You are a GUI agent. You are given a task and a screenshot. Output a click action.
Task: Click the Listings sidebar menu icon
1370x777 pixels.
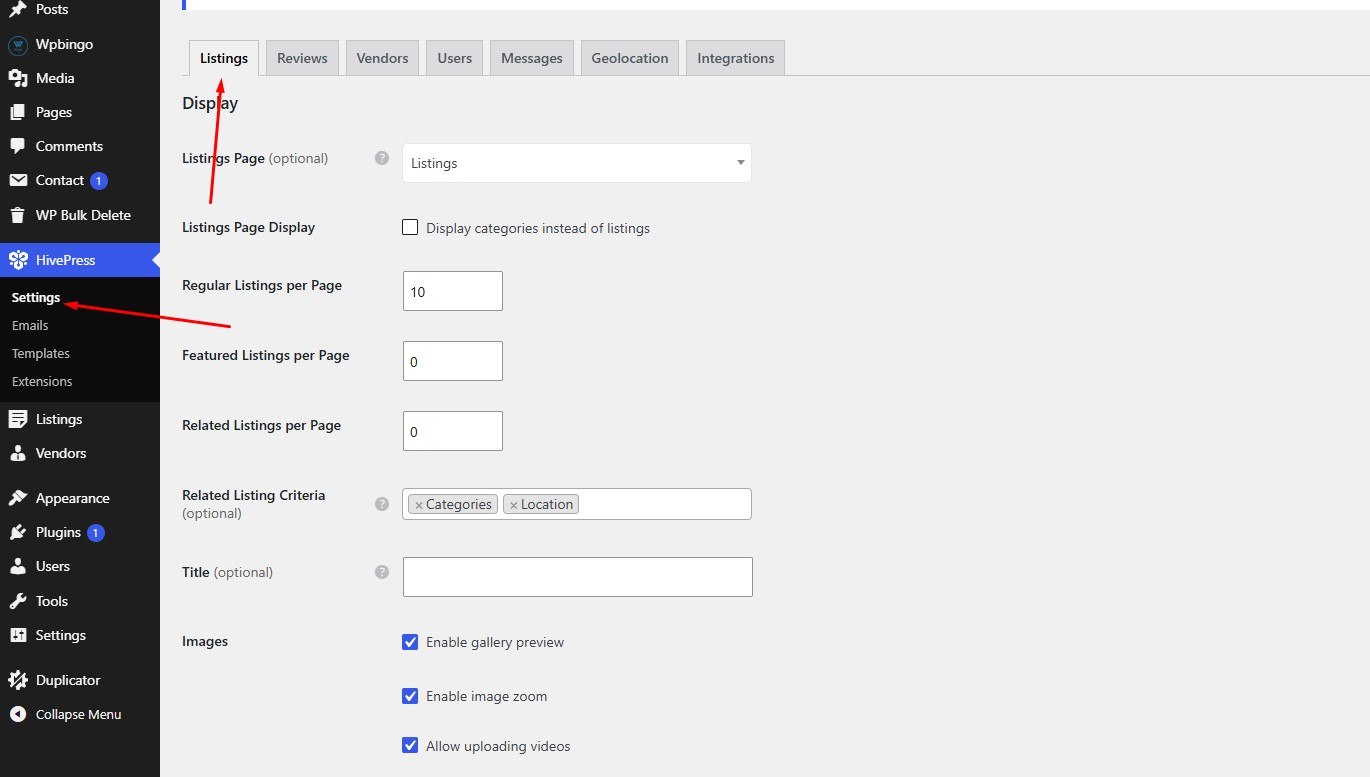click(x=17, y=419)
